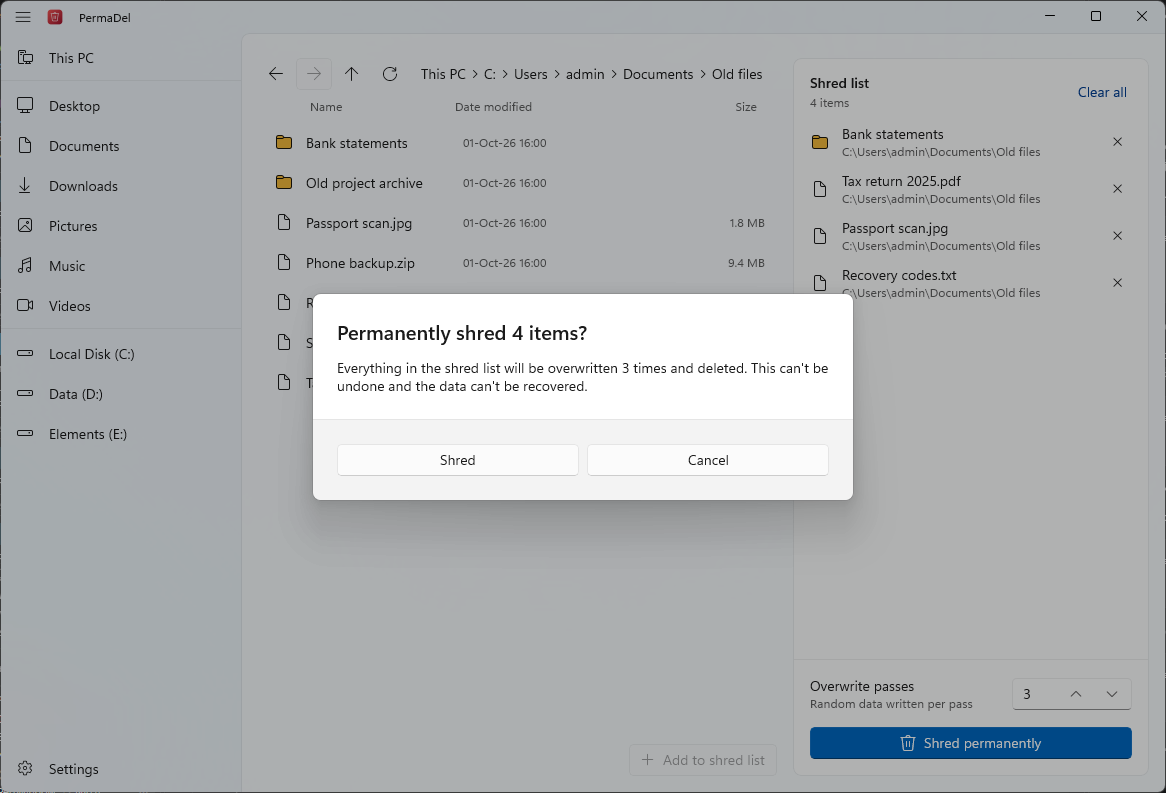Remove Recovery codes.txt from shred list
Image resolution: width=1166 pixels, height=793 pixels.
pos(1117,283)
